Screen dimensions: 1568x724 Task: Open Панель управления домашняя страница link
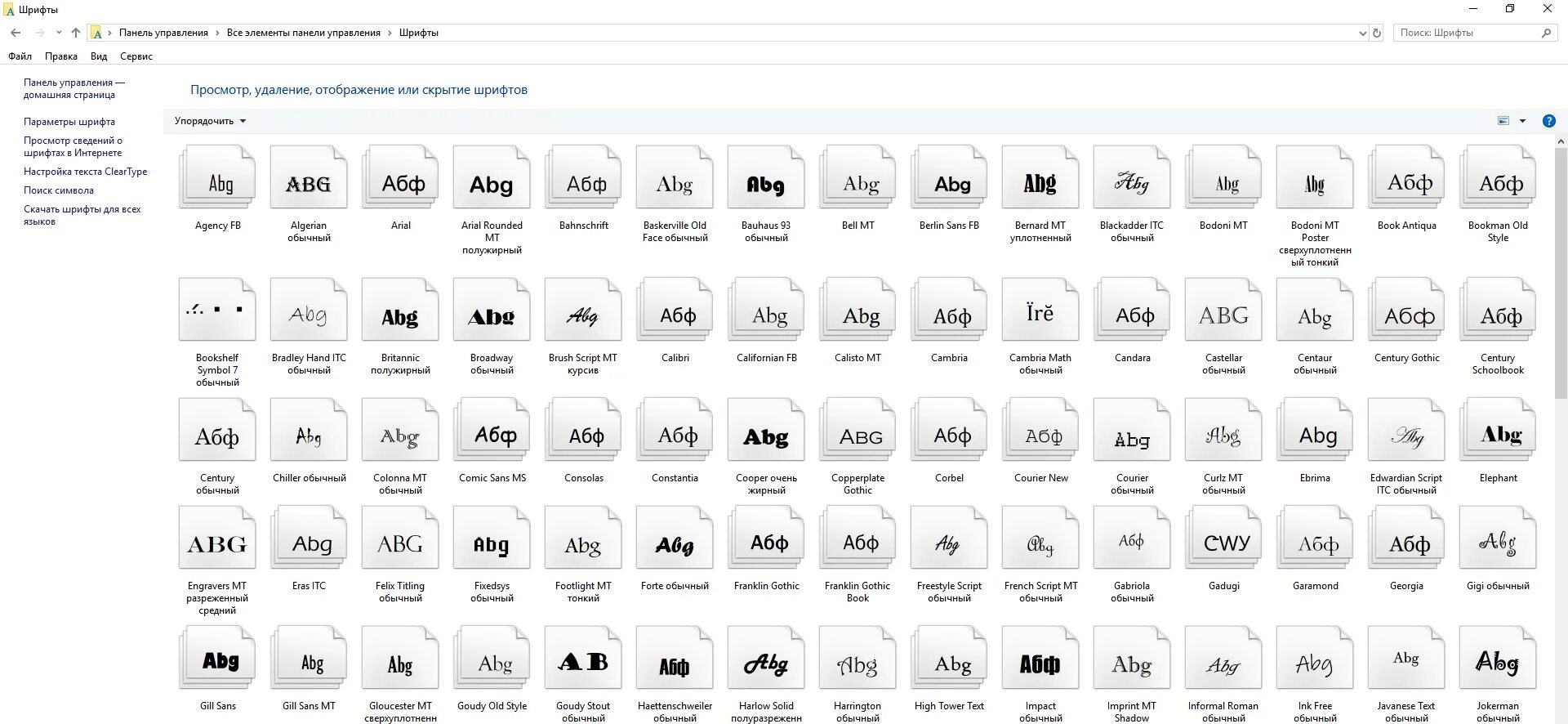coord(74,88)
